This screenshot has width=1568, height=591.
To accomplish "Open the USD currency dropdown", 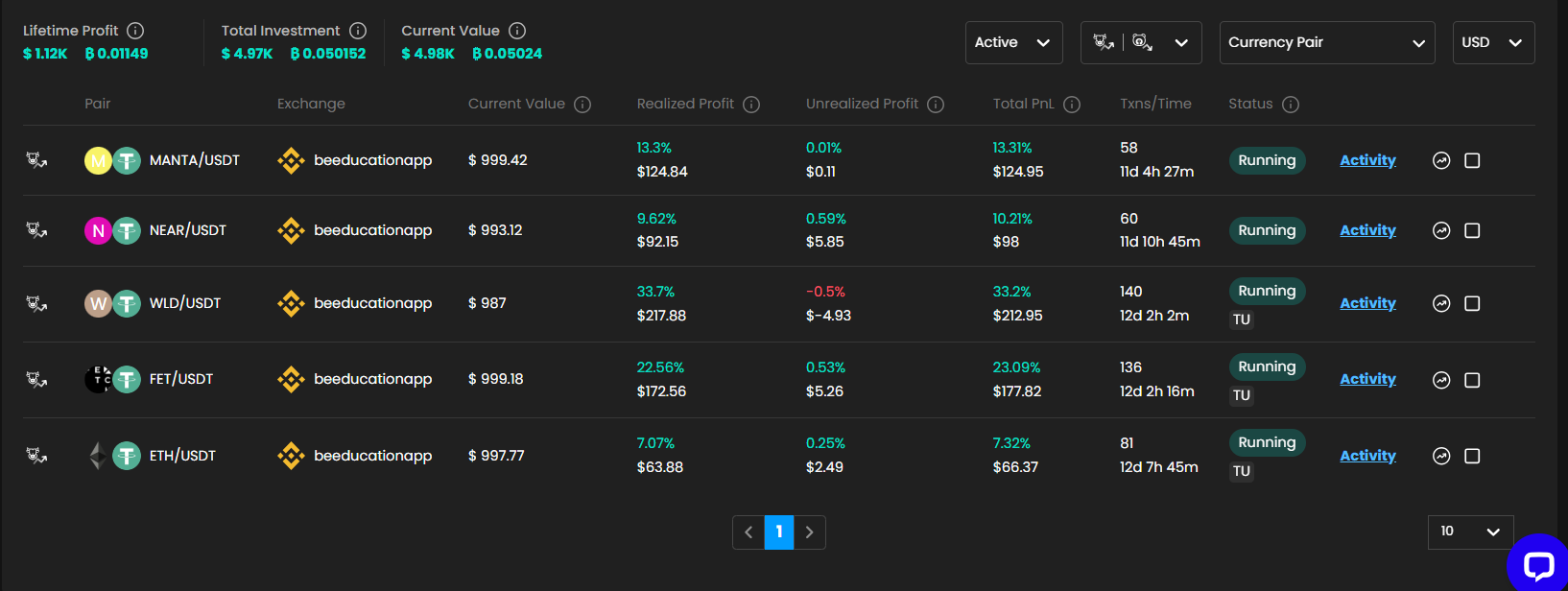I will click(x=1493, y=42).
